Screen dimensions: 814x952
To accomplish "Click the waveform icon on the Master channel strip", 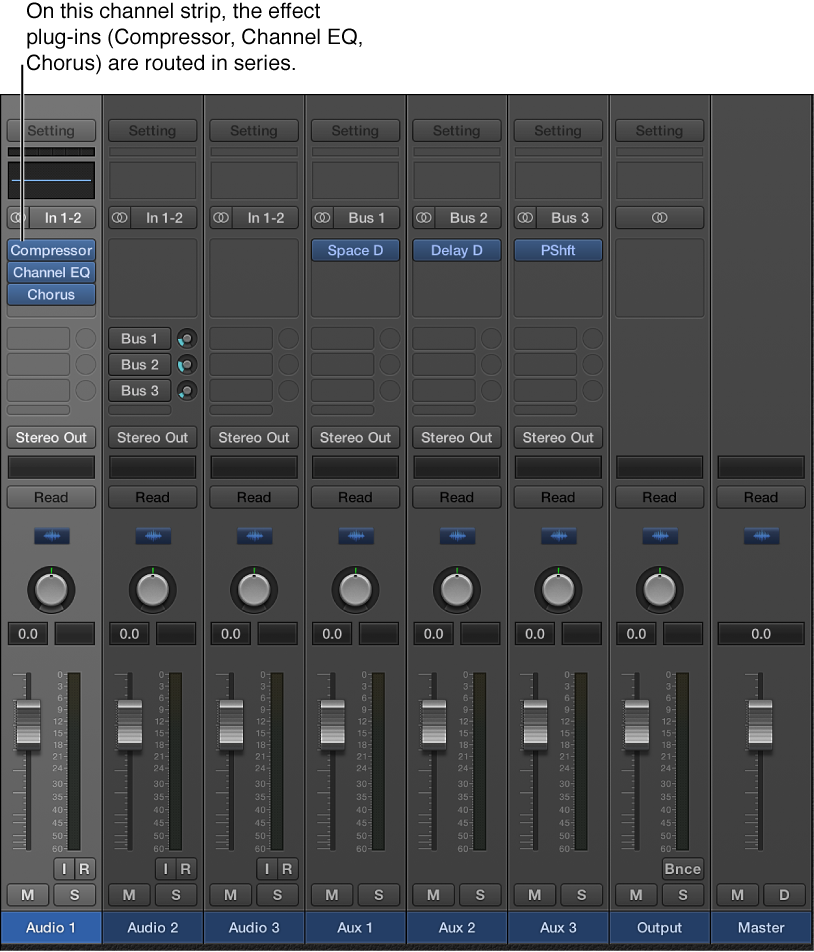I will 761,536.
